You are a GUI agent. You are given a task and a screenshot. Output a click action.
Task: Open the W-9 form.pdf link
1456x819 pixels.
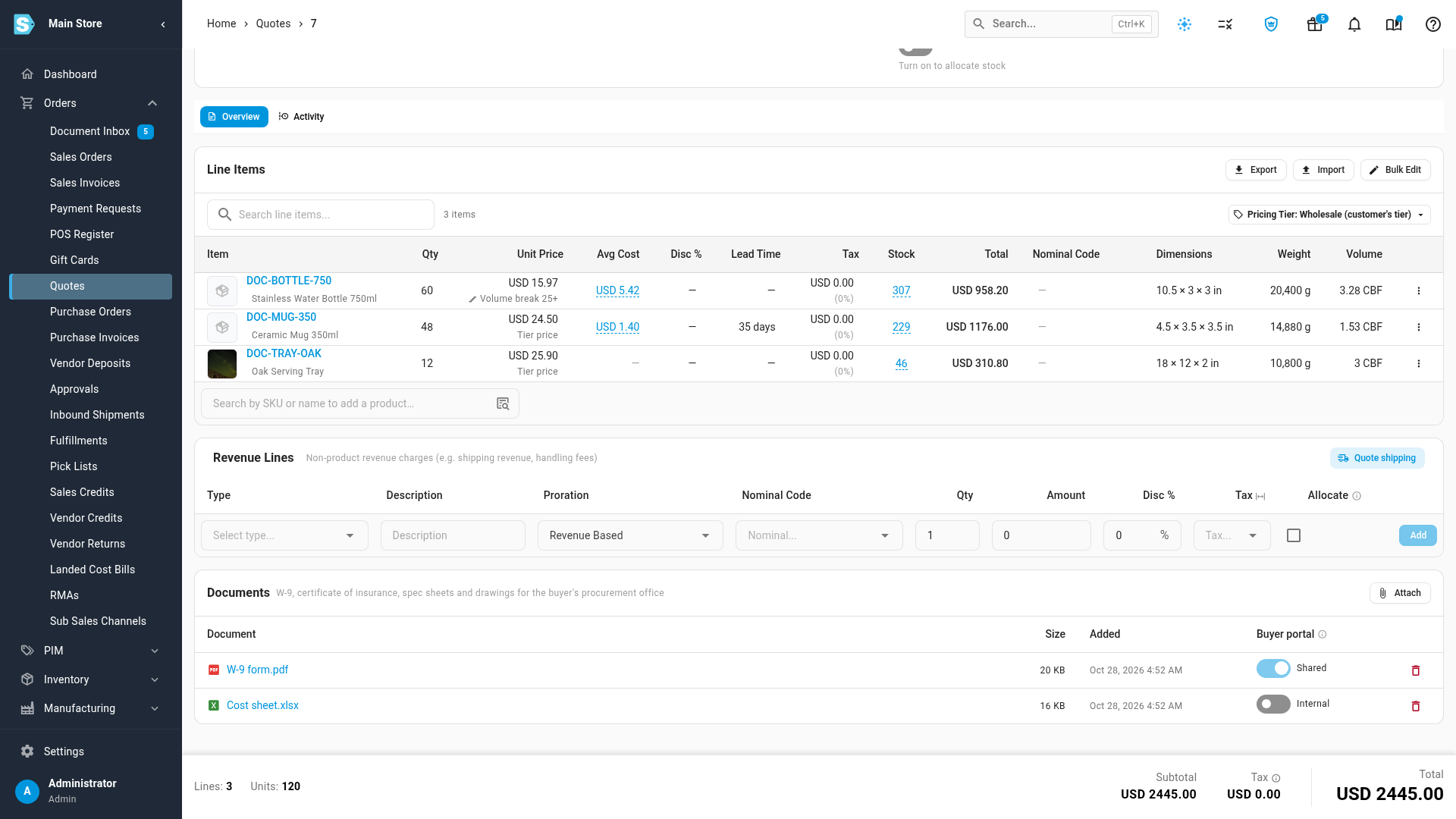[258, 670]
